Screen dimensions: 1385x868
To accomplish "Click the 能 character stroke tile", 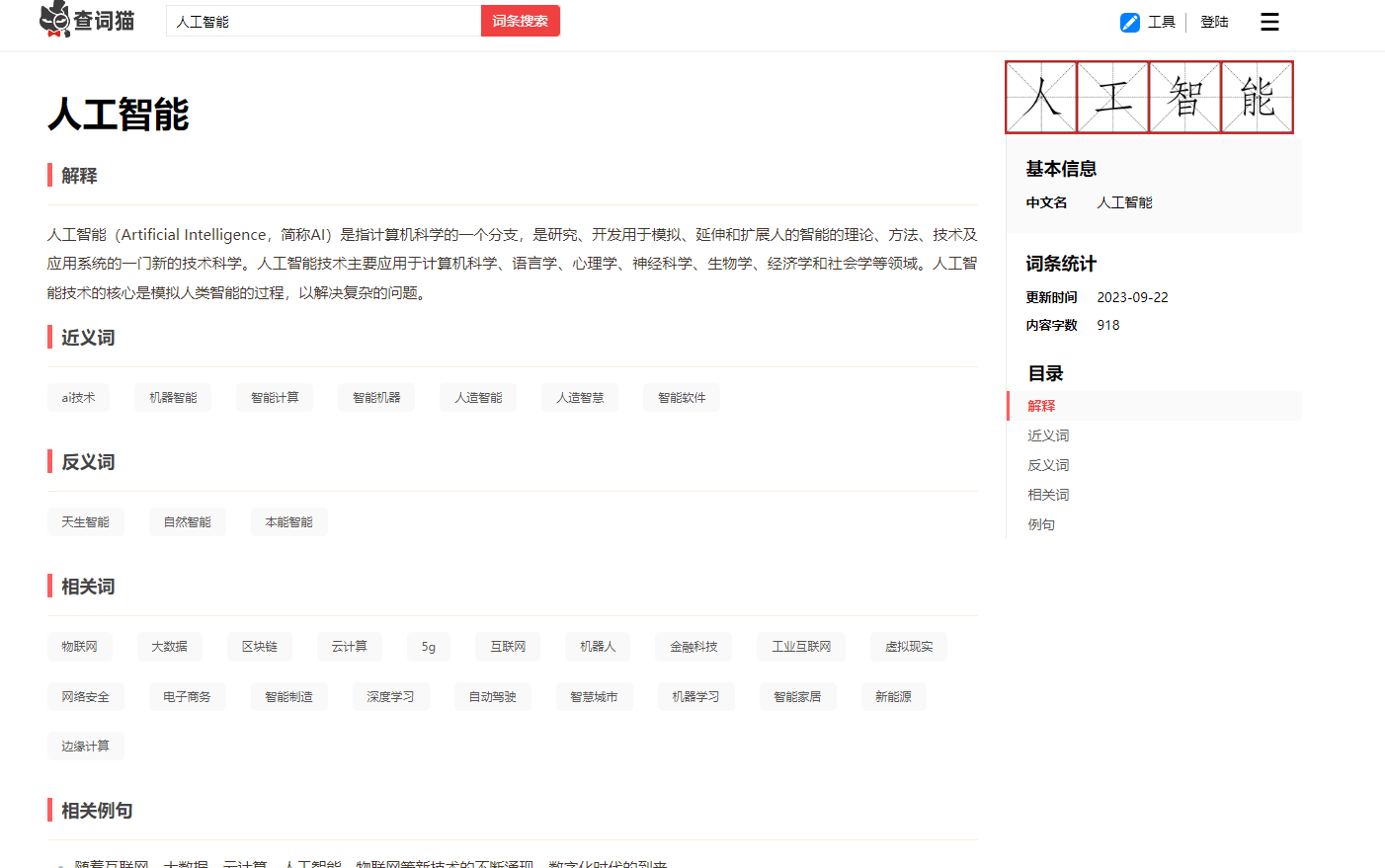I will pos(1258,98).
